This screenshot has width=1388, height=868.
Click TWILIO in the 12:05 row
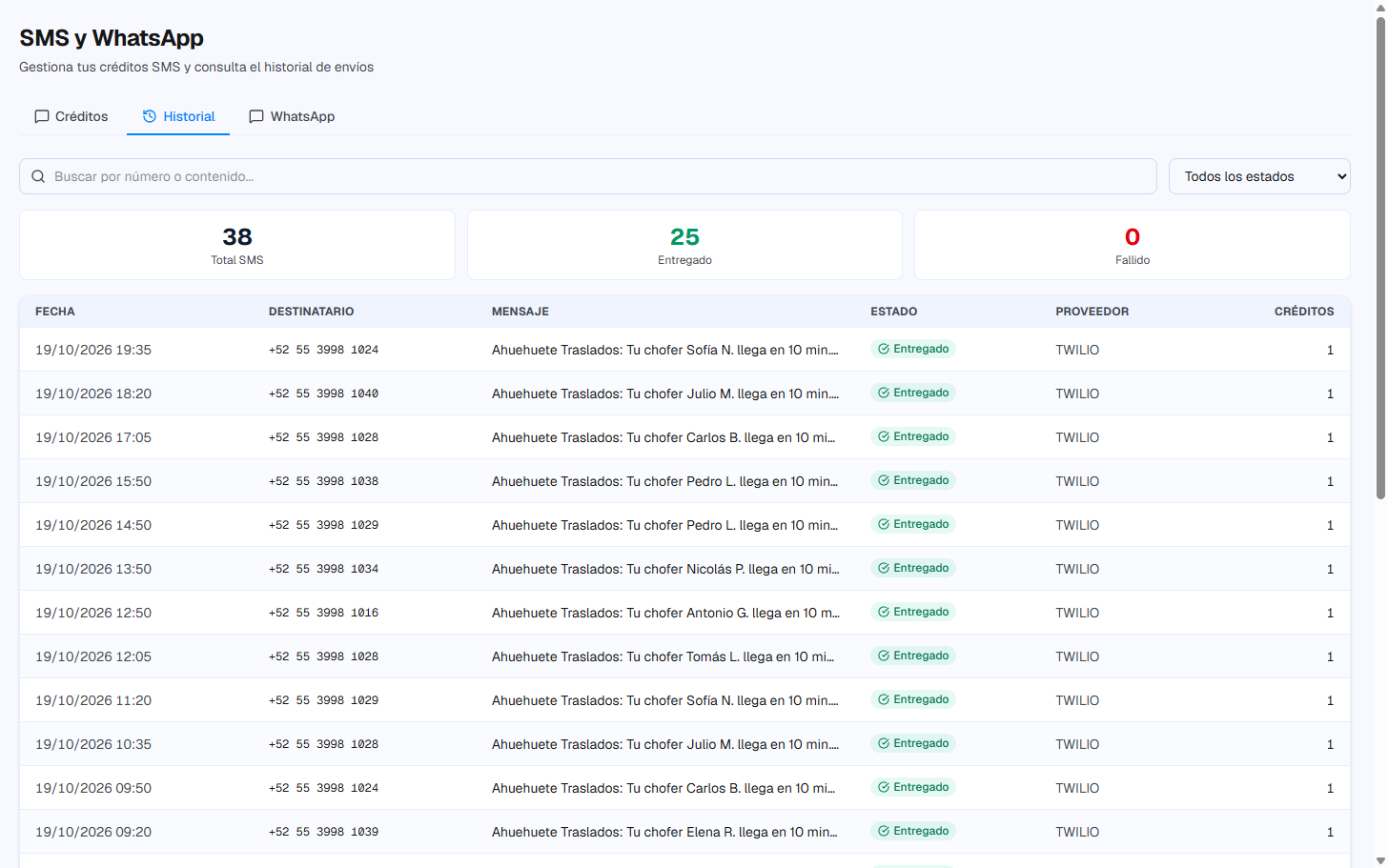pos(1077,656)
